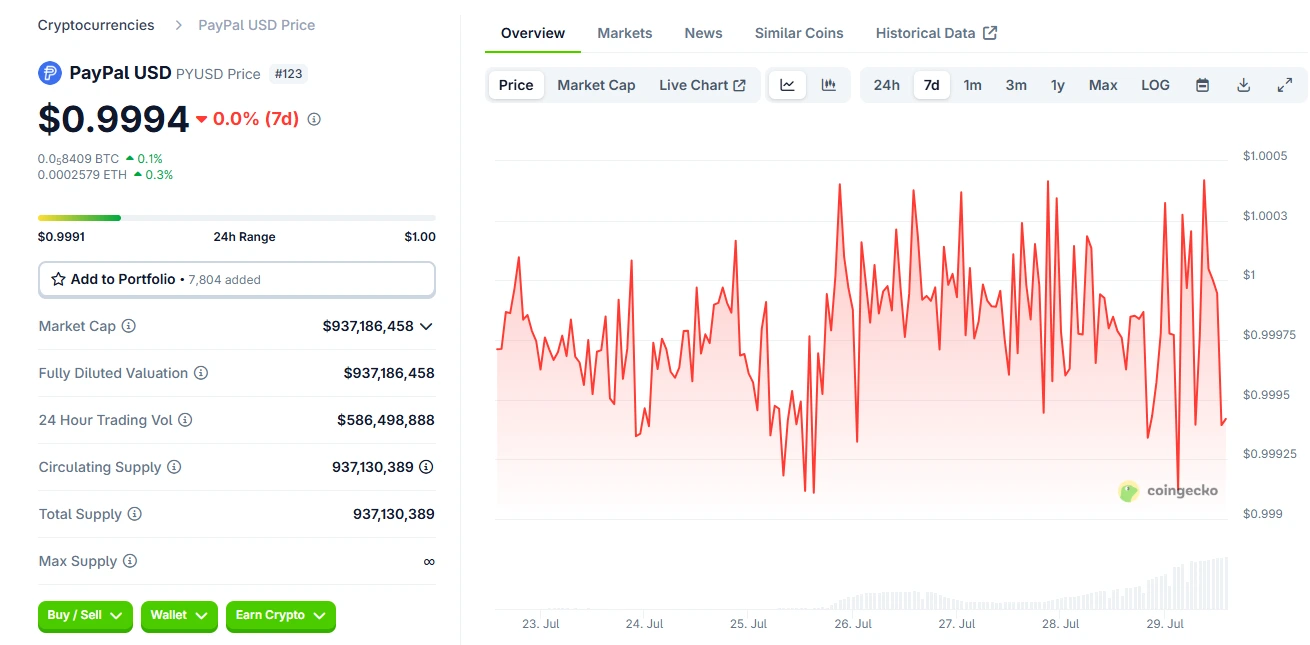Expand the Market Cap value chevron
This screenshot has height=645, width=1310.
[x=426, y=326]
